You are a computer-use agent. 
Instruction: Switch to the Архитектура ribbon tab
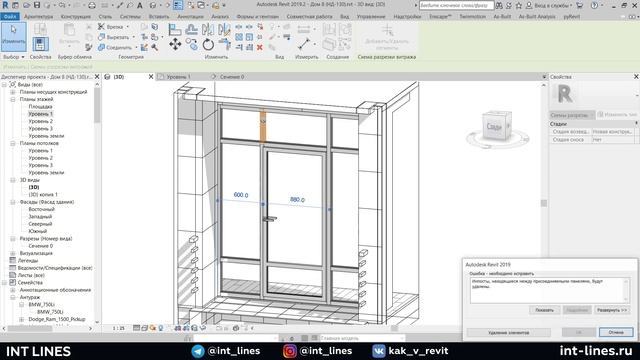[x=38, y=16]
